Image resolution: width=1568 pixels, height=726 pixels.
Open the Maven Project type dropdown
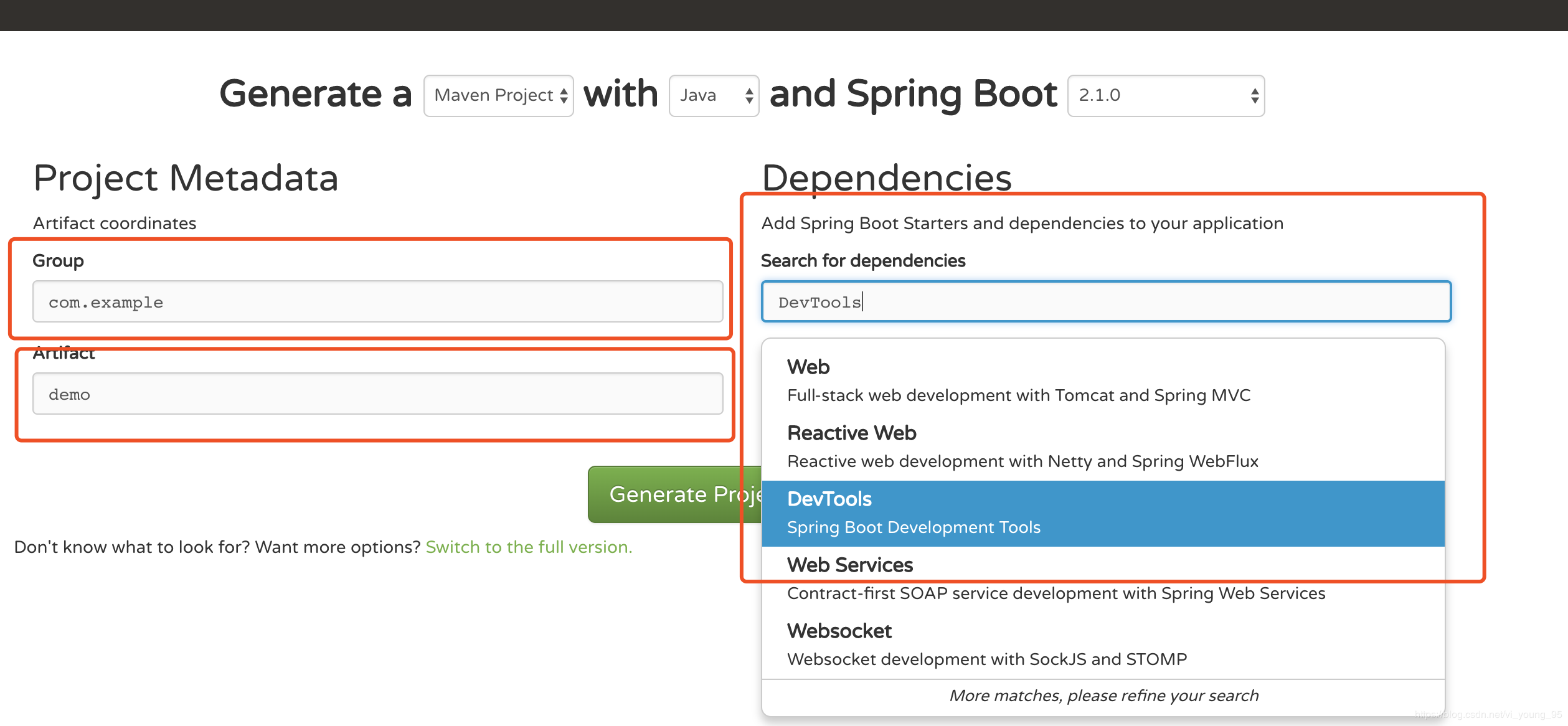click(493, 95)
